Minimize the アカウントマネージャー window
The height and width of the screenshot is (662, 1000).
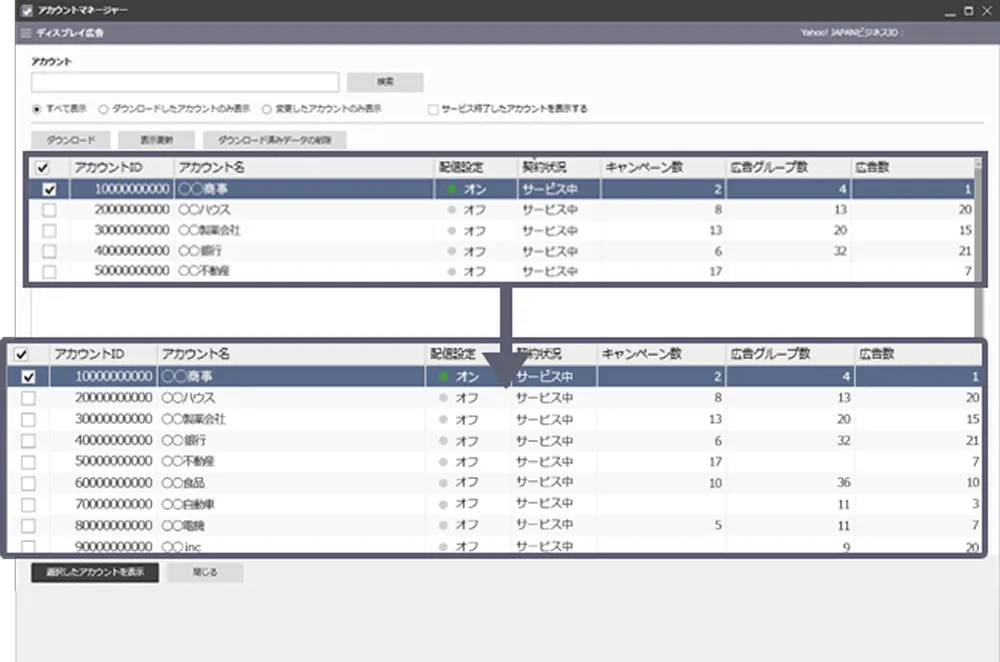click(948, 11)
